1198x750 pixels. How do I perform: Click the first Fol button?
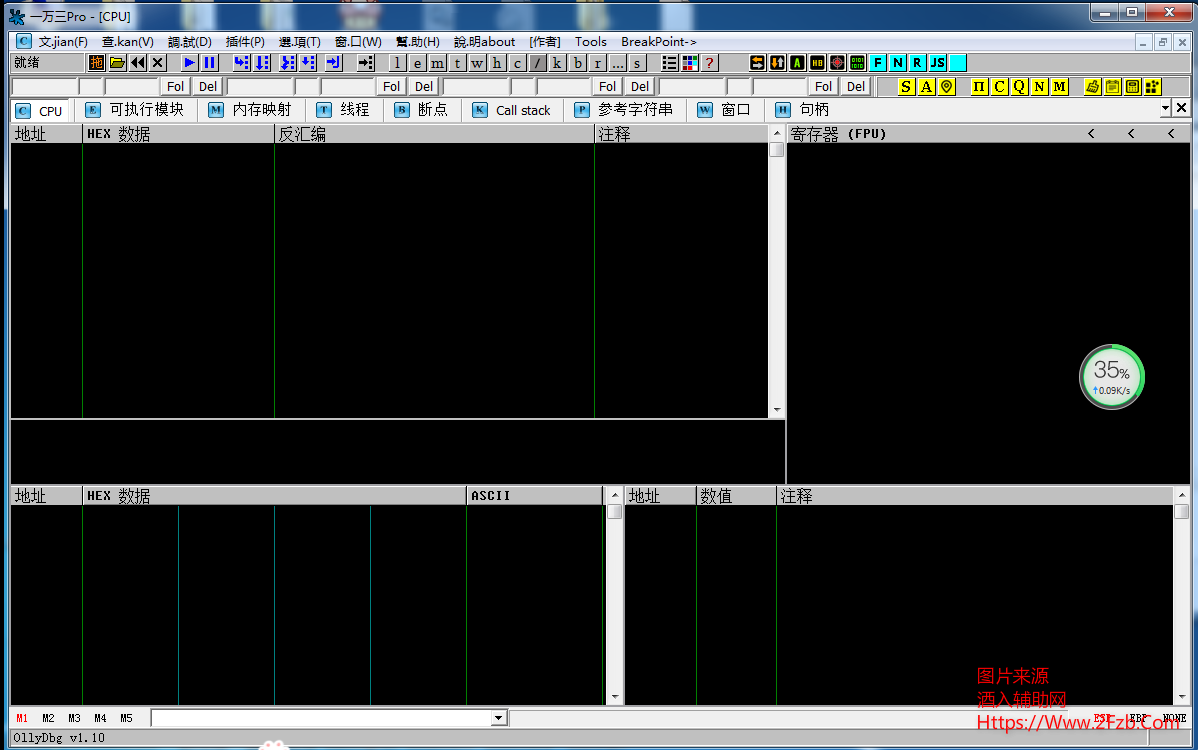176,87
